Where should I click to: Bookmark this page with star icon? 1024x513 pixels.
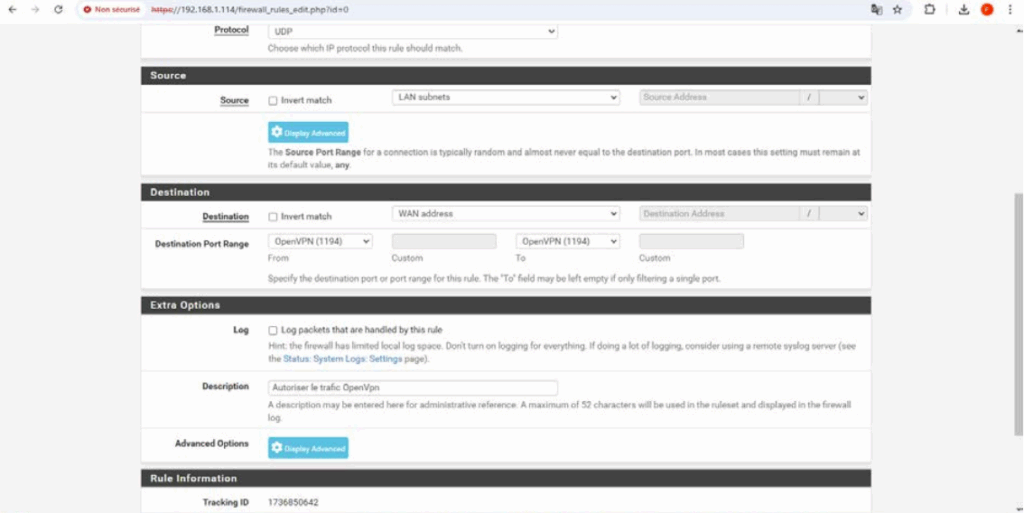[897, 10]
